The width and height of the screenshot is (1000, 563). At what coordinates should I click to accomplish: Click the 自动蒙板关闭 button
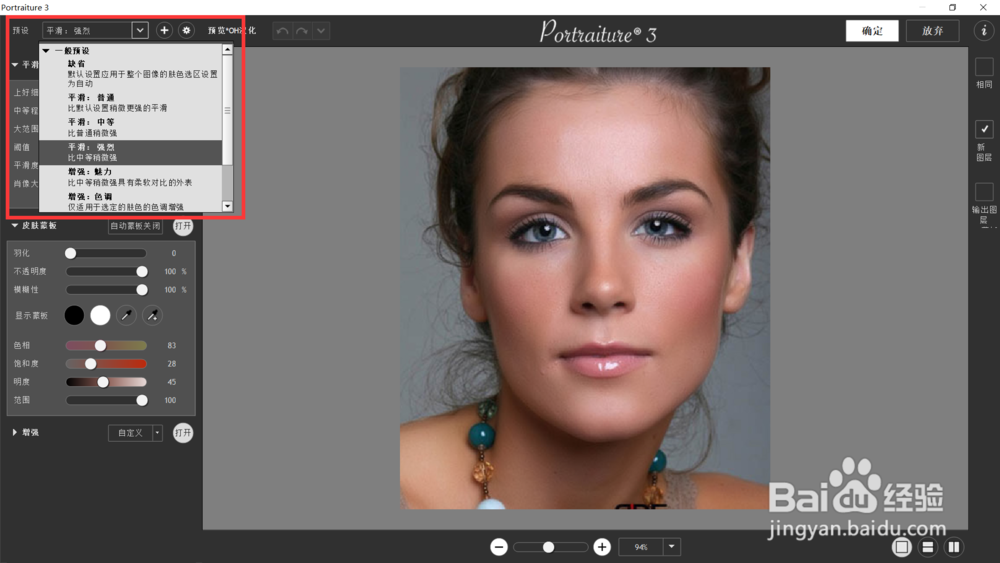(x=135, y=226)
